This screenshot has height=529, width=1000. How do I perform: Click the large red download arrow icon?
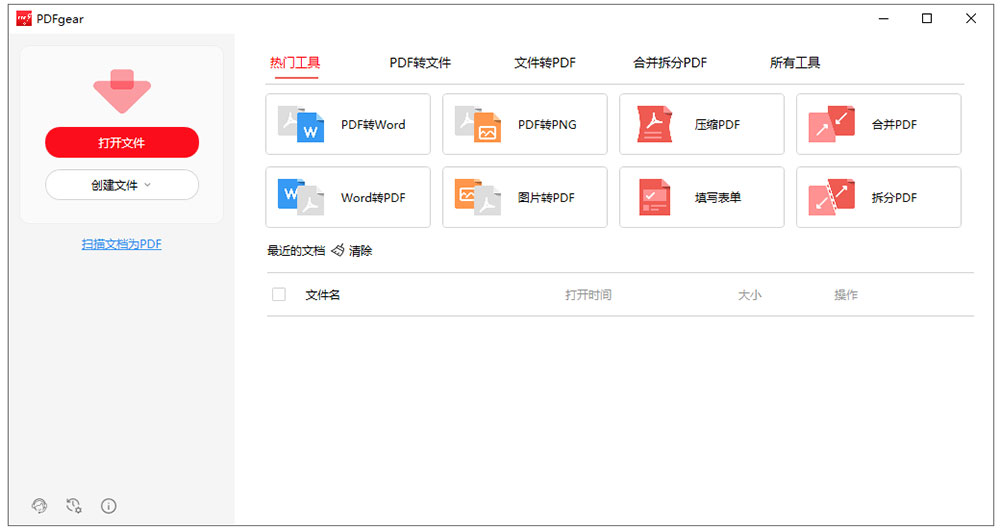click(x=122, y=91)
